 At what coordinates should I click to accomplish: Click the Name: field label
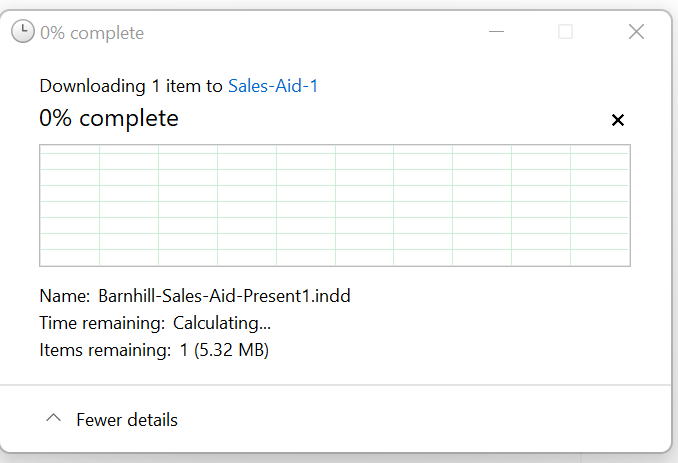click(x=65, y=296)
